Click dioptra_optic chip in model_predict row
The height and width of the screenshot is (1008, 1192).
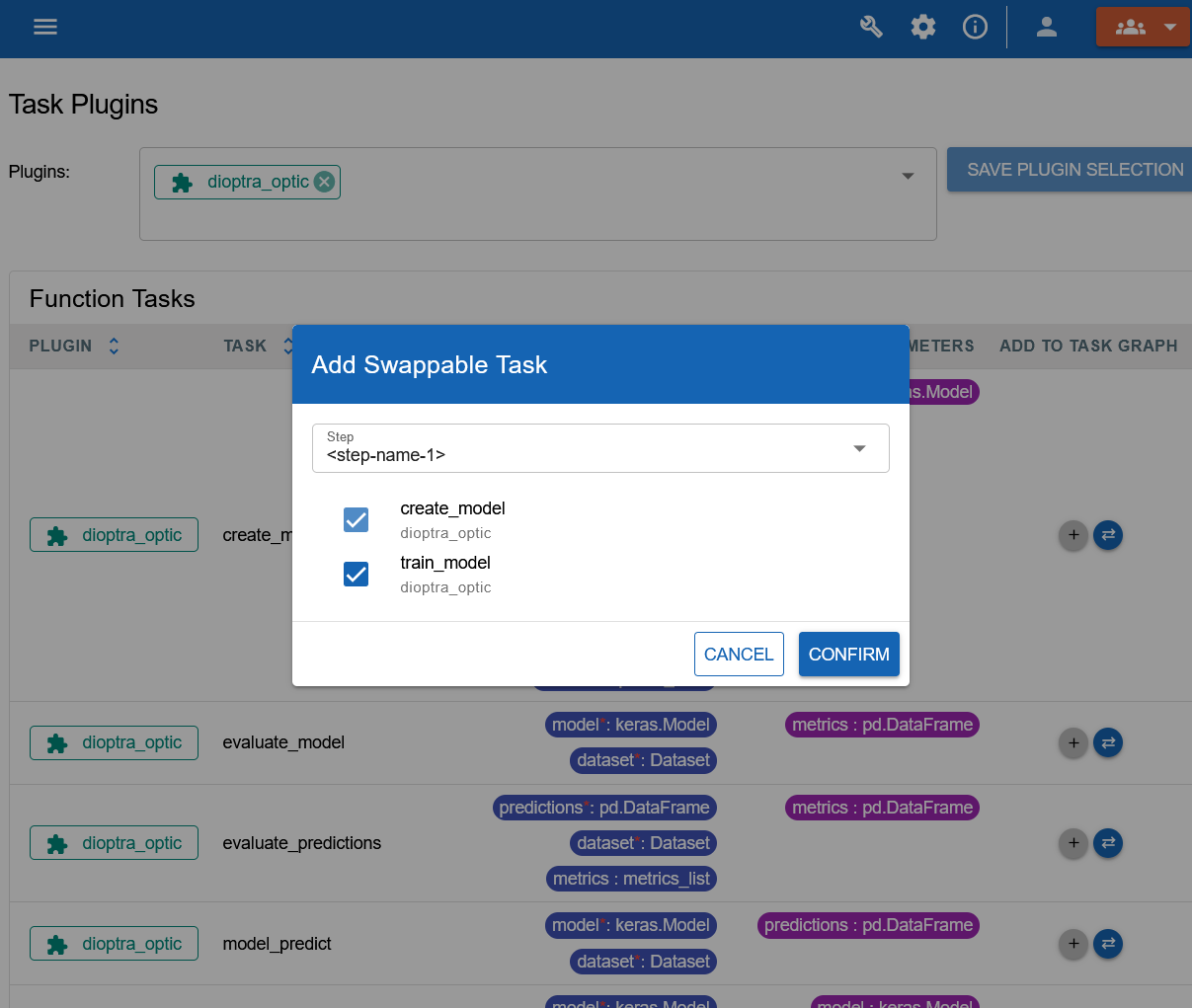[114, 944]
